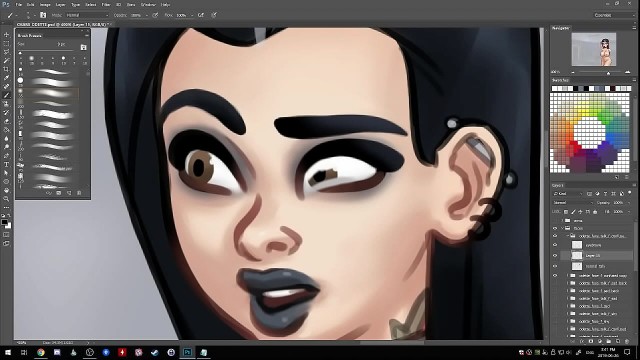Collapse the face layer group
This screenshot has height=360, width=640.
pos(562,228)
